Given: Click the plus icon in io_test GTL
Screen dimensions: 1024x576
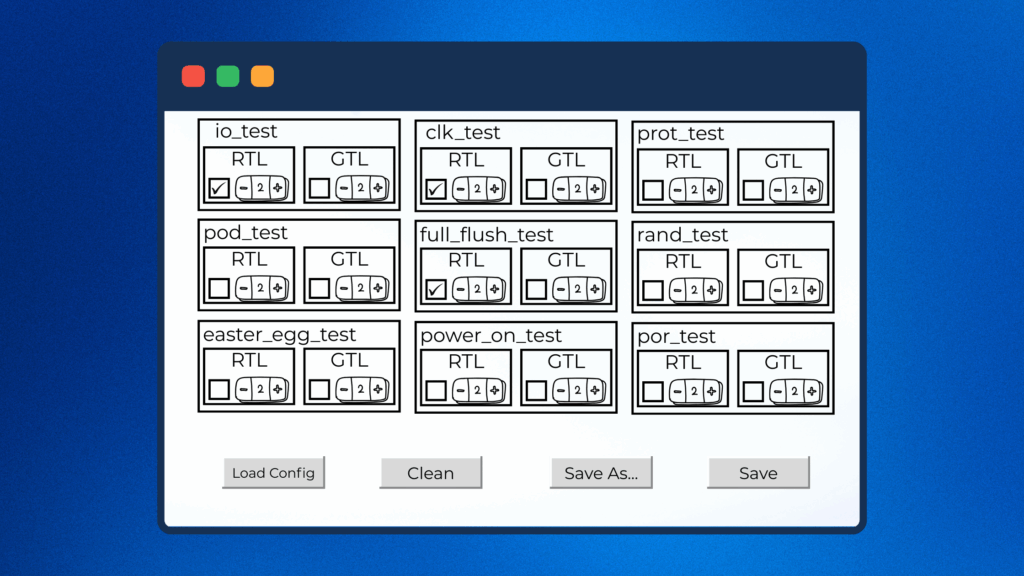Looking at the screenshot, I should [377, 188].
